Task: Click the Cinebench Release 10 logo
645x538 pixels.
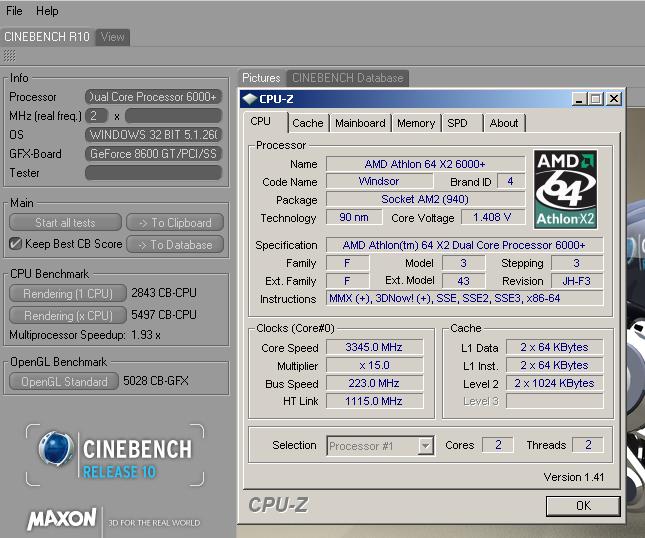Action: point(115,455)
